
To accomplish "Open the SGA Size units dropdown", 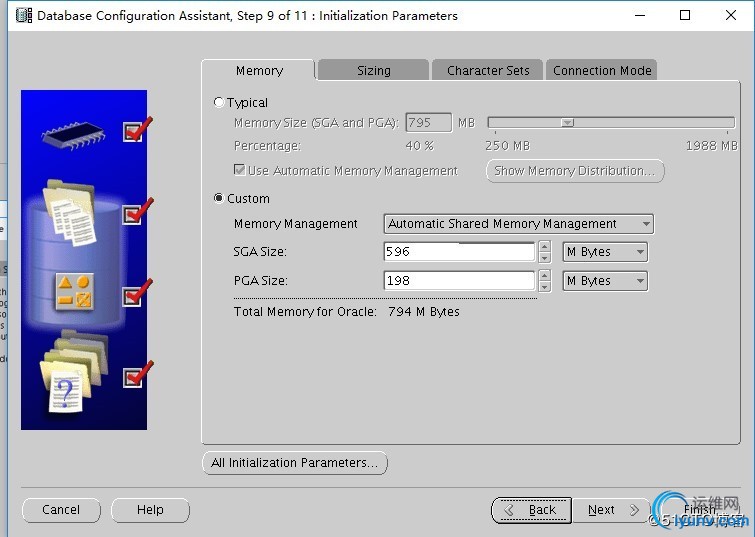I will (605, 252).
